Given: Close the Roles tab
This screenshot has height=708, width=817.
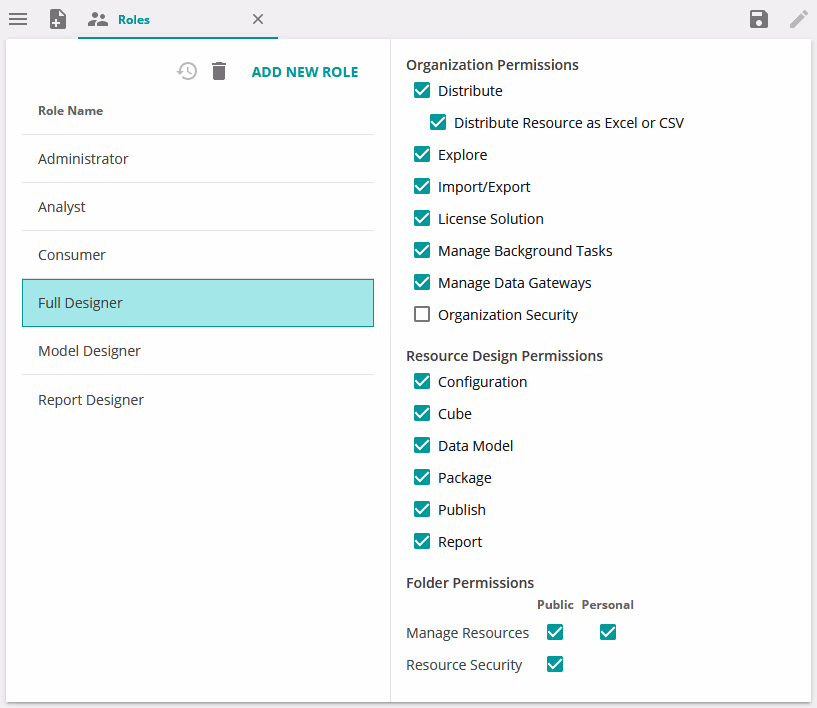Looking at the screenshot, I should click(x=258, y=19).
